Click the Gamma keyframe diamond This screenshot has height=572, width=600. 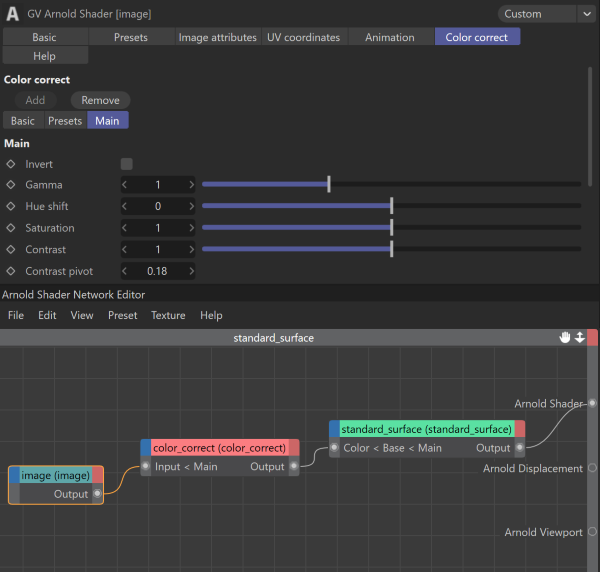[11, 185]
